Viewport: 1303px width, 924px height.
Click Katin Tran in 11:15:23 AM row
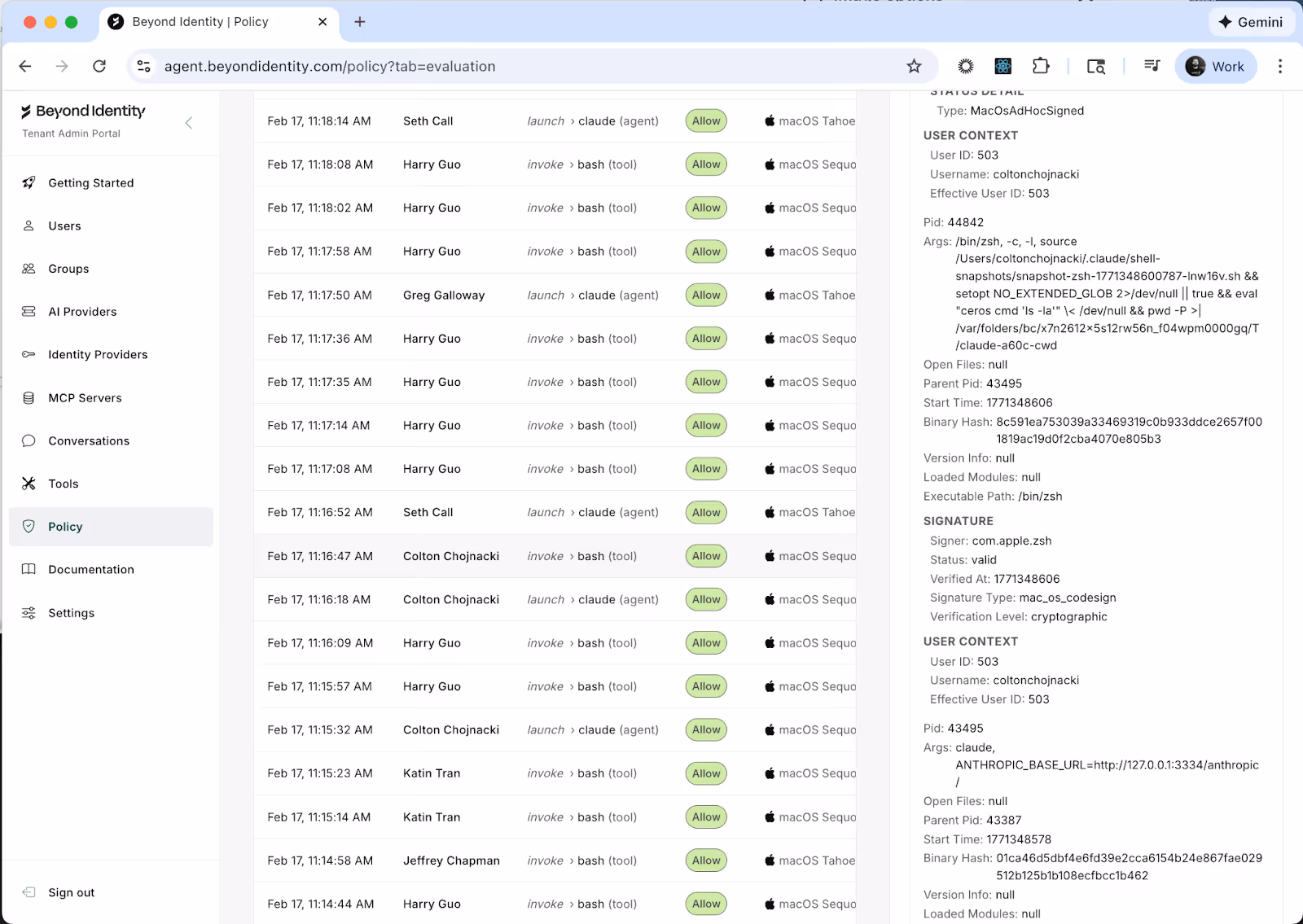click(432, 773)
